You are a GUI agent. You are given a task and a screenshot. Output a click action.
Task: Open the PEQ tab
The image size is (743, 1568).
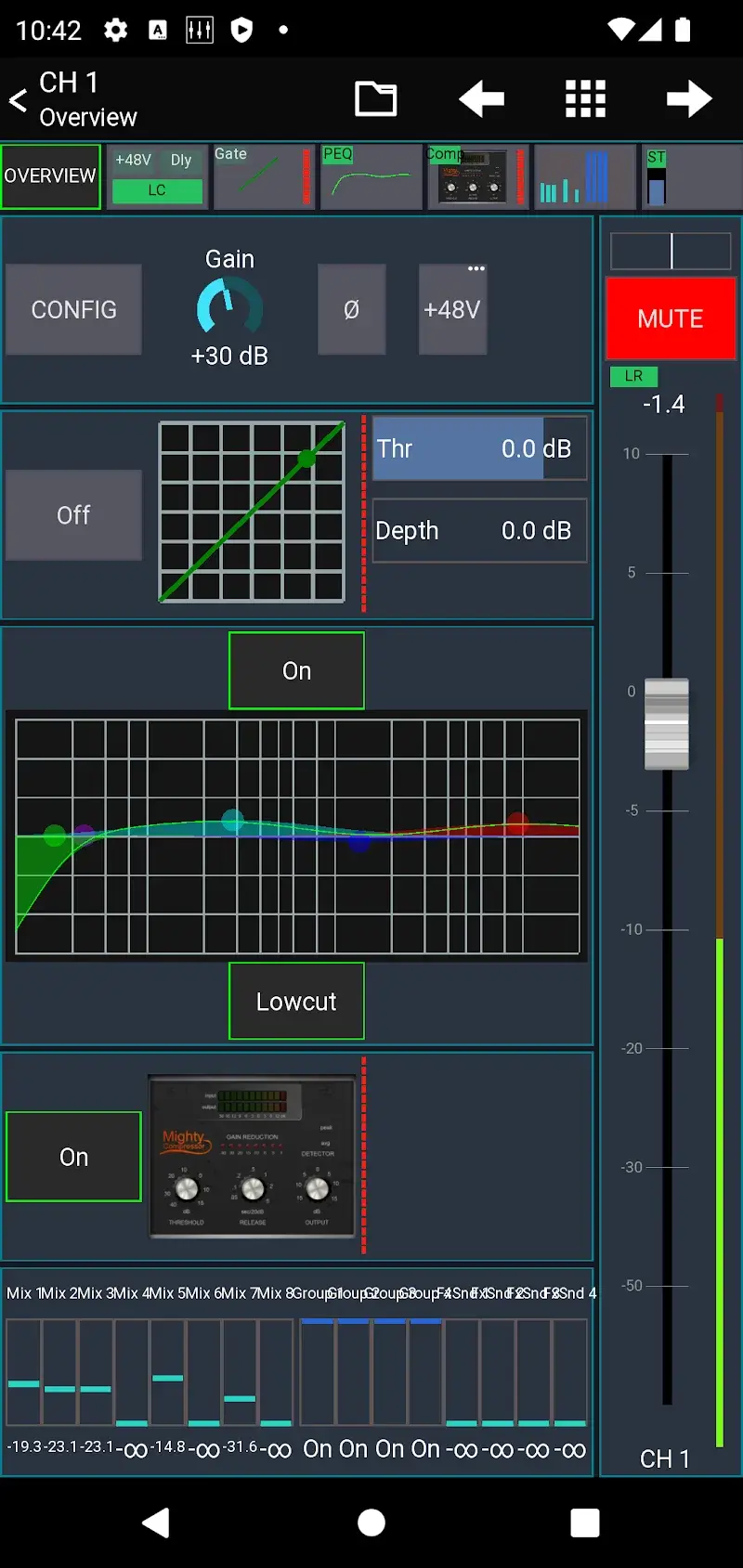pos(371,176)
